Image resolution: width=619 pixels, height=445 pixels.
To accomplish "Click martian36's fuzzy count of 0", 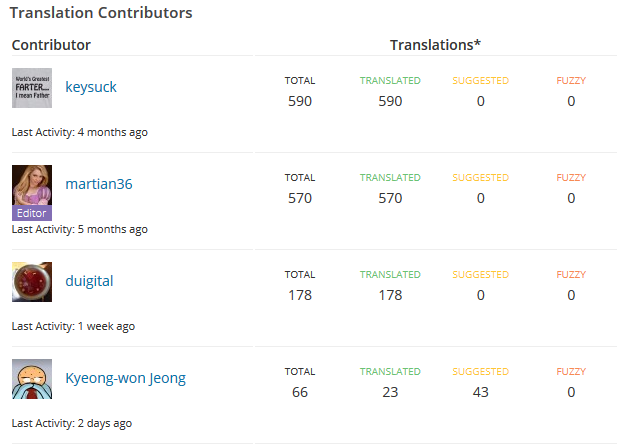I will coord(571,198).
